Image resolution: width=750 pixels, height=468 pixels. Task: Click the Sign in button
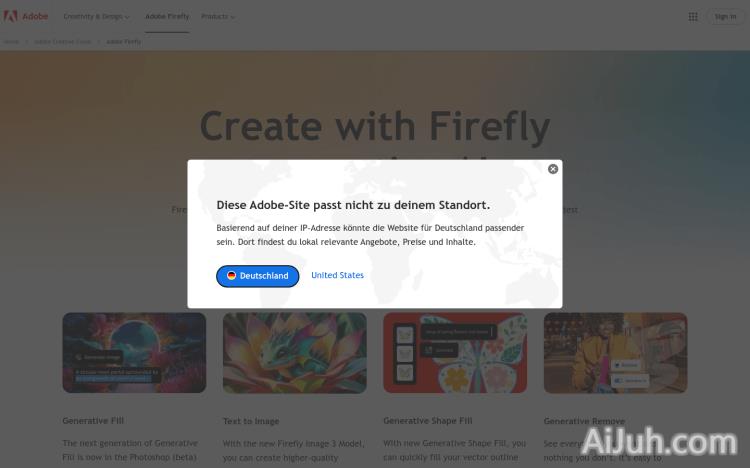pos(725,17)
